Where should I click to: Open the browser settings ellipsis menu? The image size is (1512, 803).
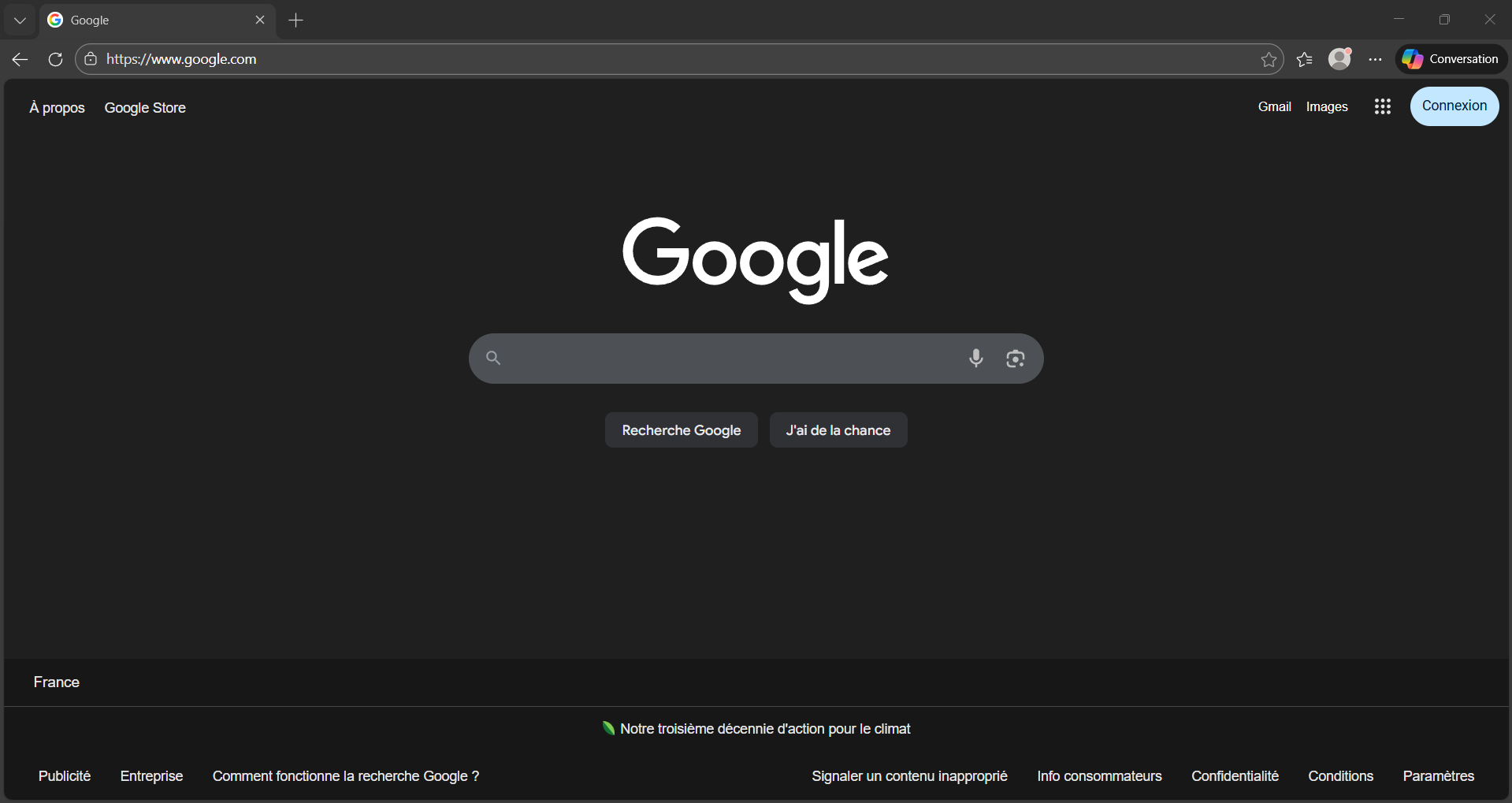click(x=1376, y=59)
